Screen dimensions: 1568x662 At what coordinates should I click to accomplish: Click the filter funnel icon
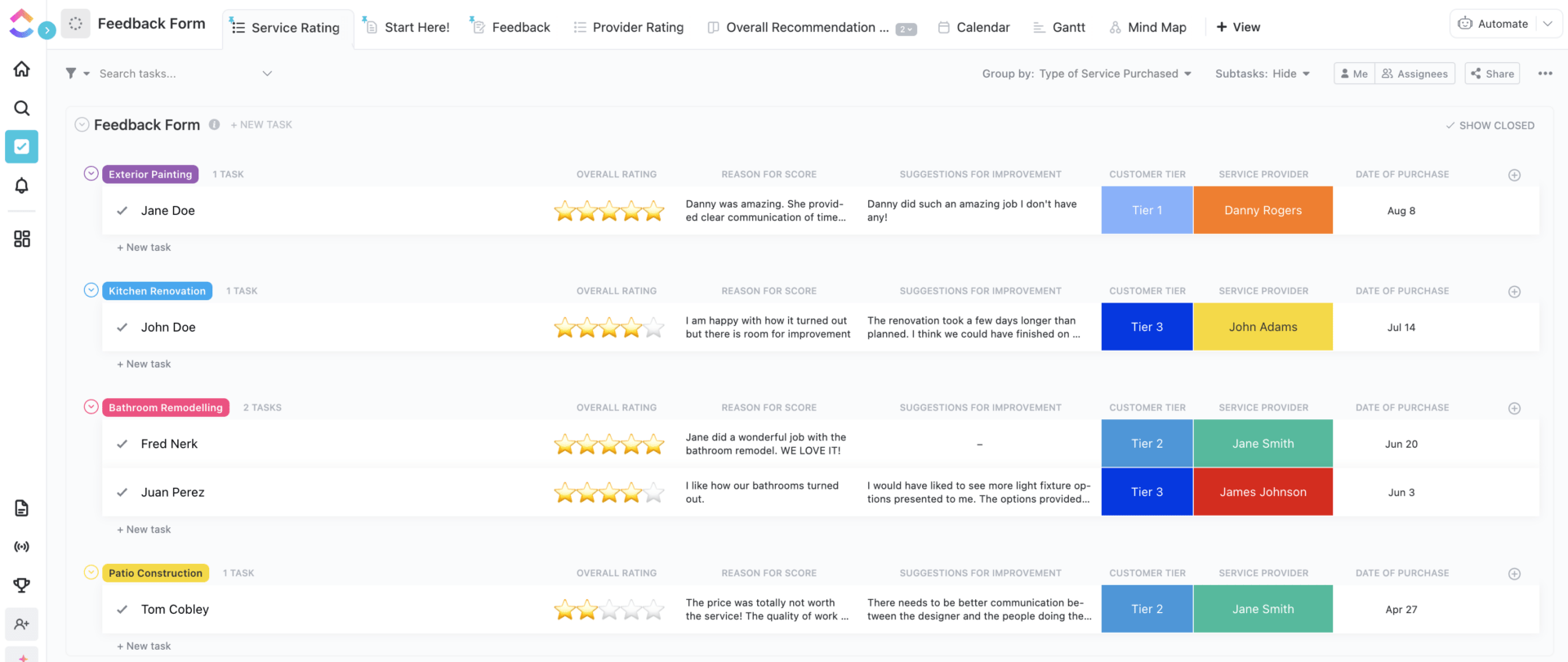click(x=71, y=74)
